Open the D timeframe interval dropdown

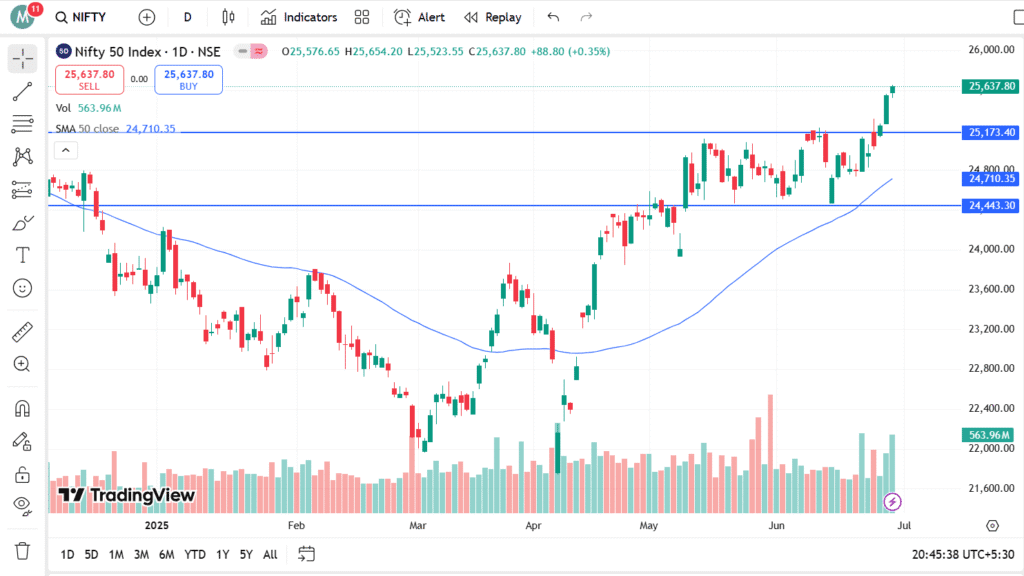coord(187,17)
